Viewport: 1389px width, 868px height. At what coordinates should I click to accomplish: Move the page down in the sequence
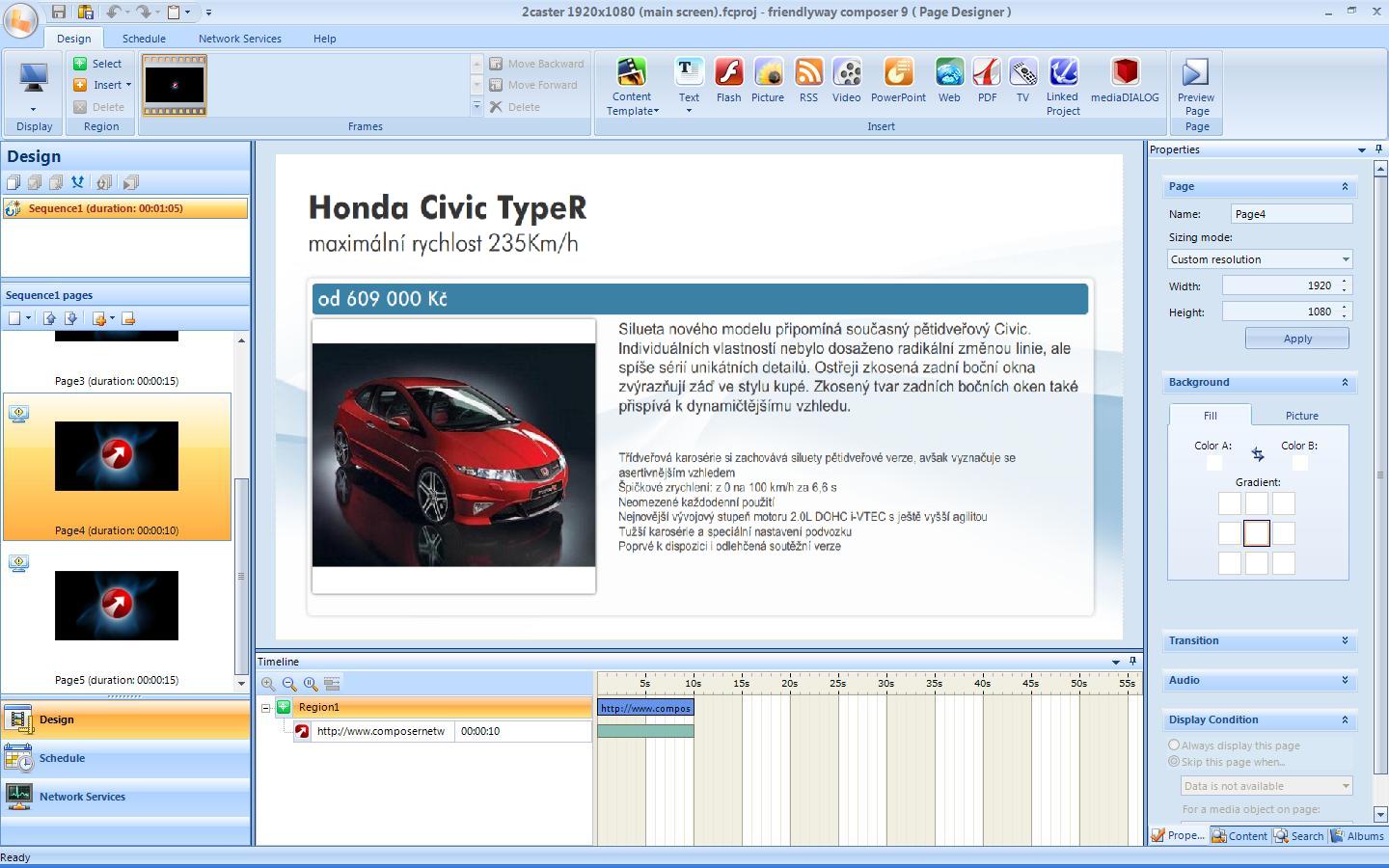[x=70, y=318]
